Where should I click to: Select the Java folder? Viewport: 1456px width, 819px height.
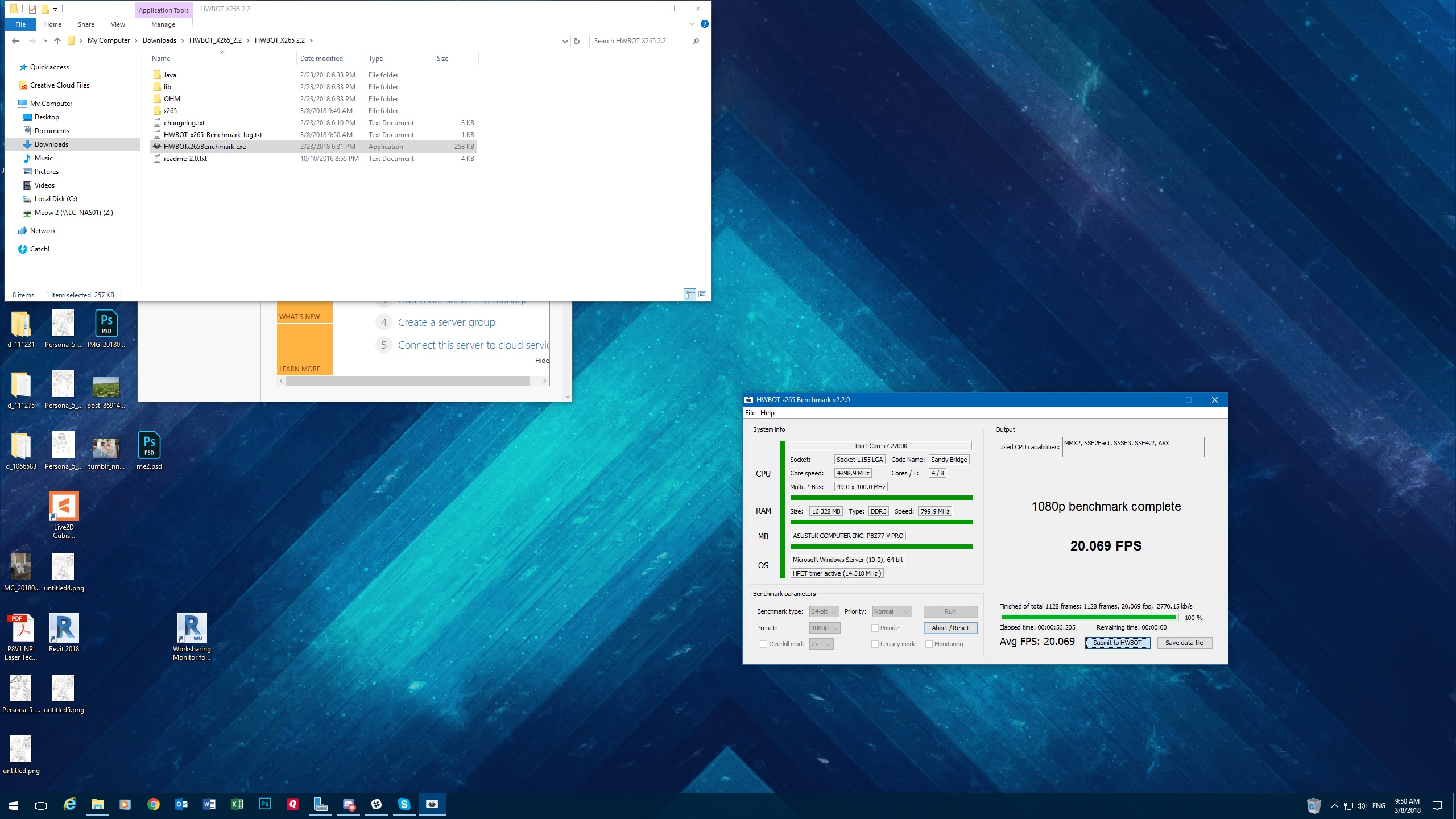(313, 75)
